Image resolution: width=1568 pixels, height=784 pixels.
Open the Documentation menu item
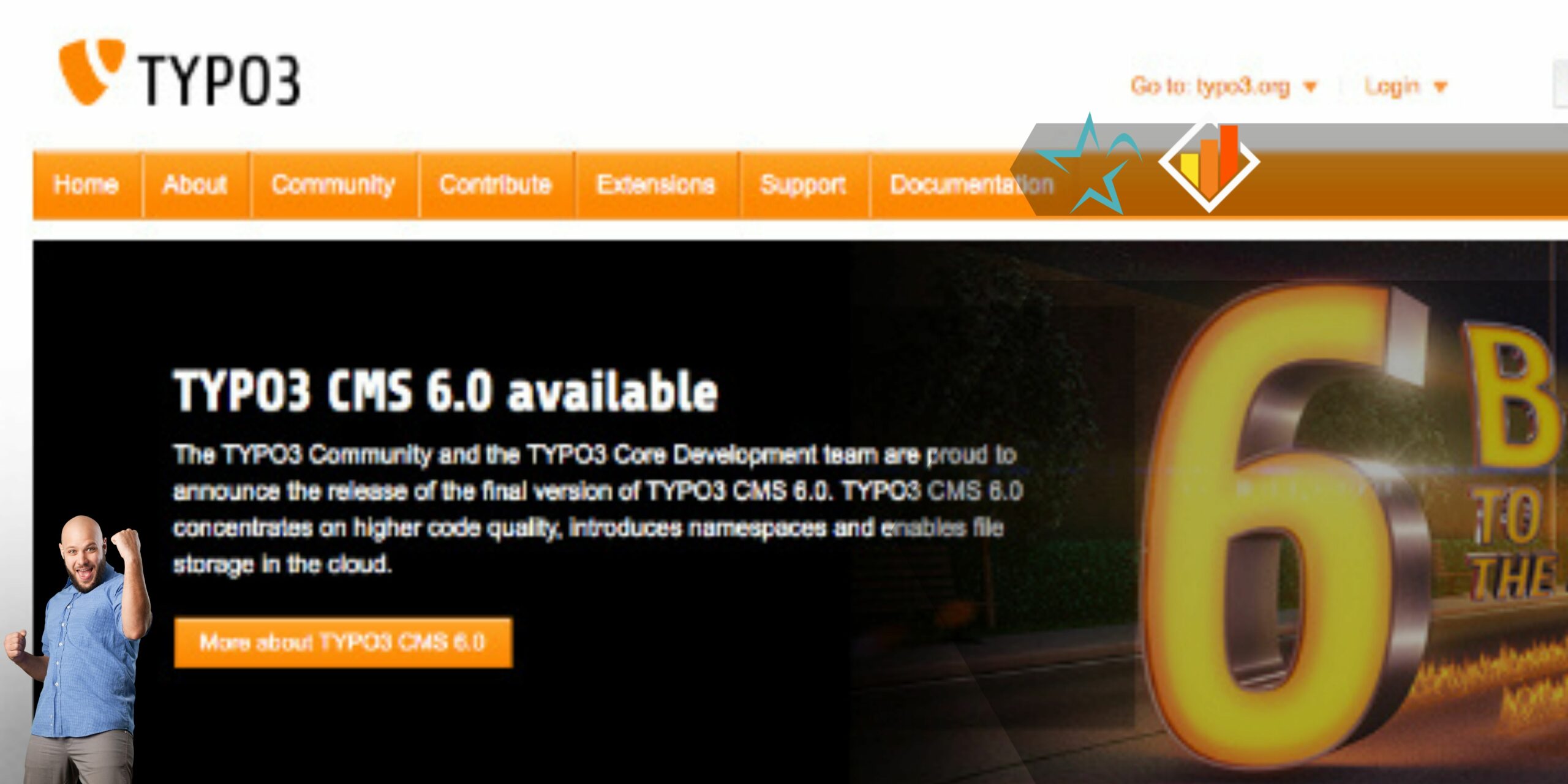pyautogui.click(x=972, y=184)
